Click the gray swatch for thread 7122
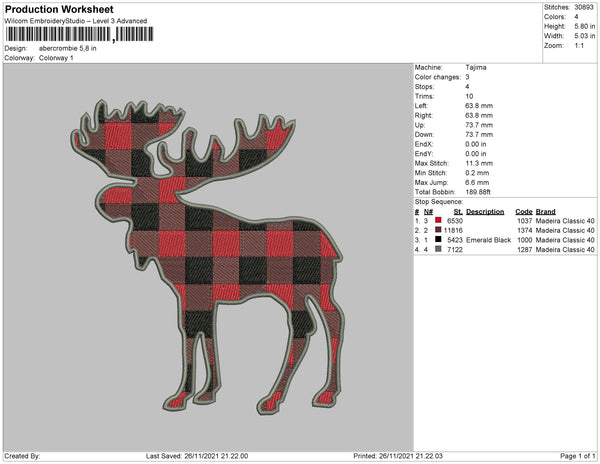The height and width of the screenshot is (464, 600). (x=438, y=249)
